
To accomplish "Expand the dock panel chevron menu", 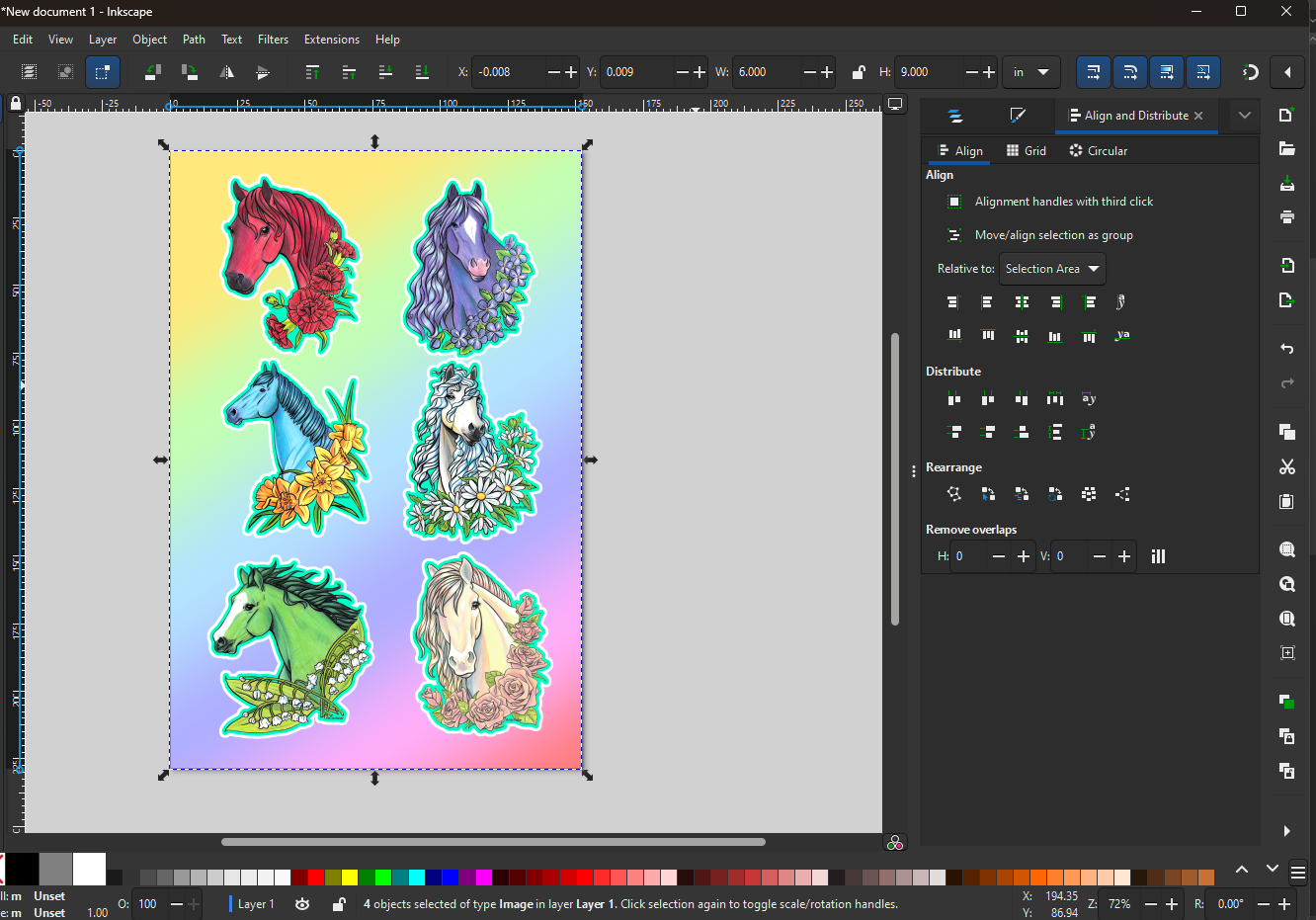I will (x=1244, y=116).
